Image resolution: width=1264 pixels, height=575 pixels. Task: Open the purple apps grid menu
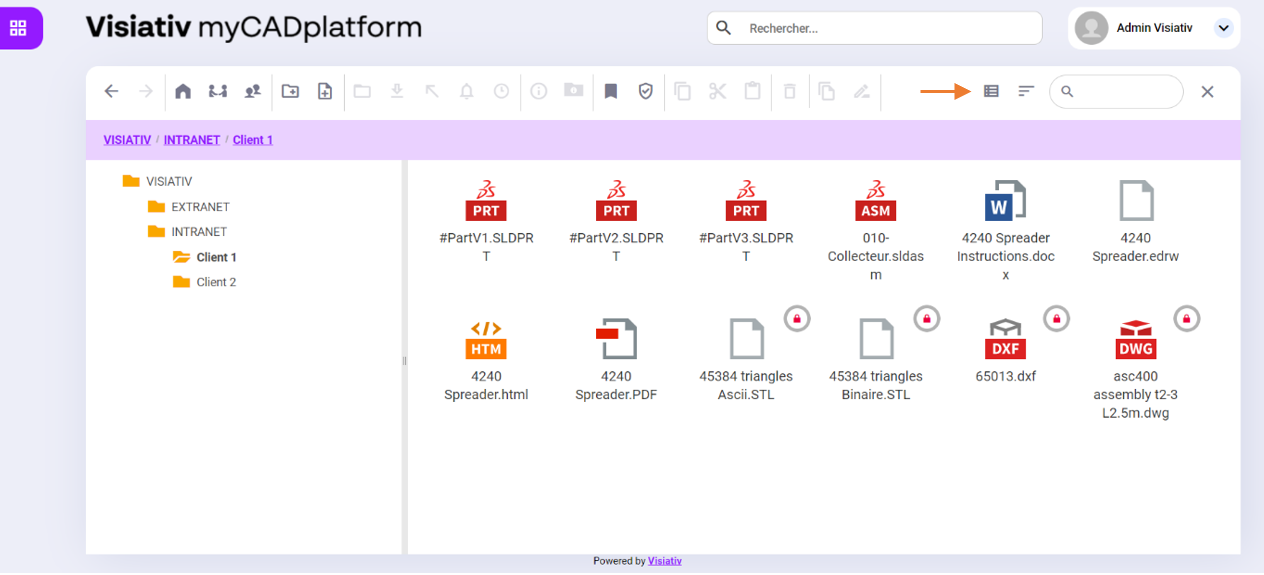click(18, 28)
